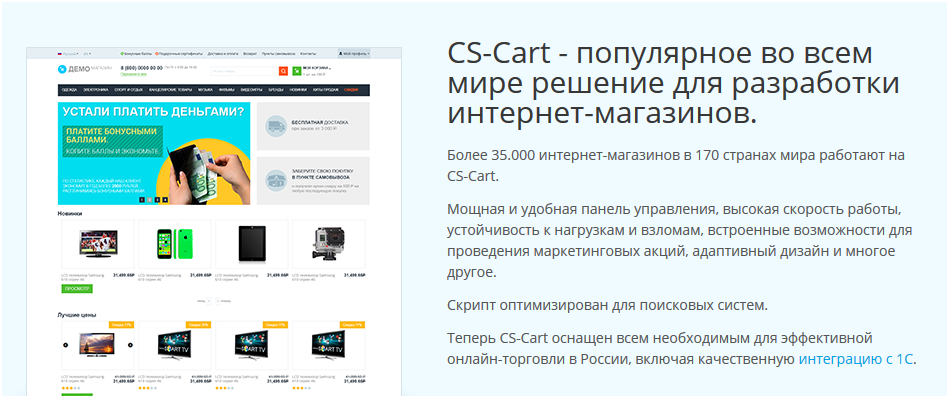This screenshot has height=396, width=948.
Task: Open the МУЗЫКА menu category
Action: (x=205, y=89)
